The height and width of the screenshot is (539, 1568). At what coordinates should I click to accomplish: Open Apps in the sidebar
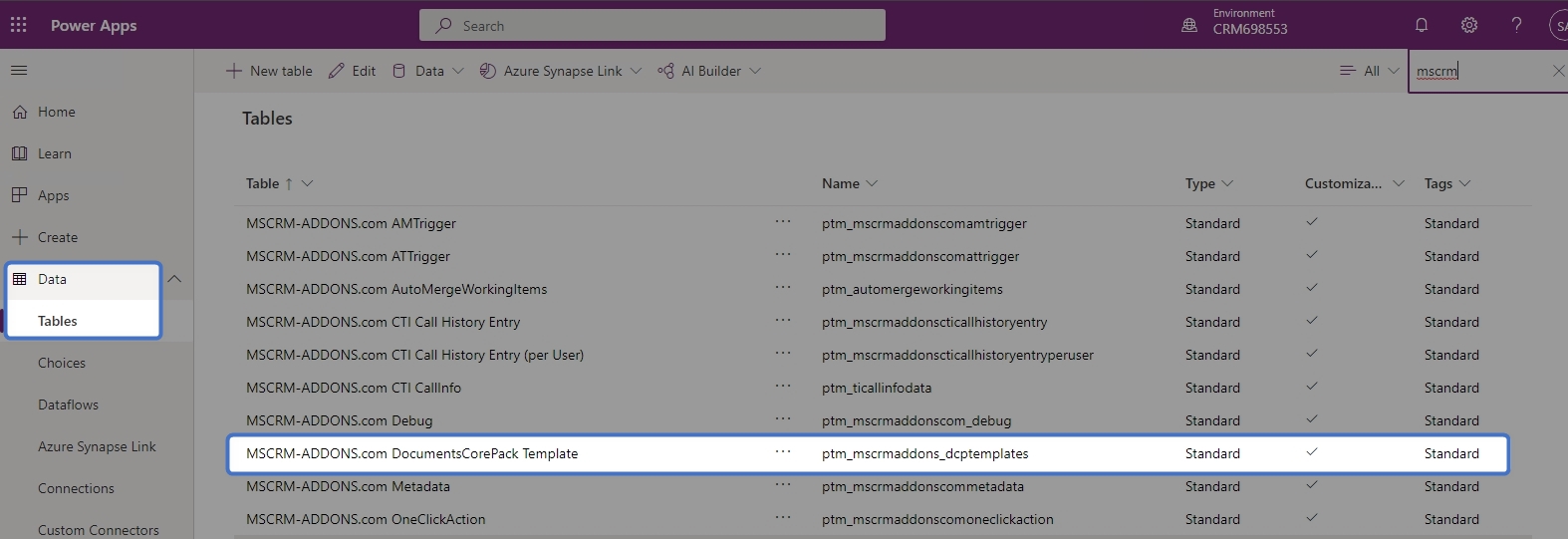coord(54,195)
